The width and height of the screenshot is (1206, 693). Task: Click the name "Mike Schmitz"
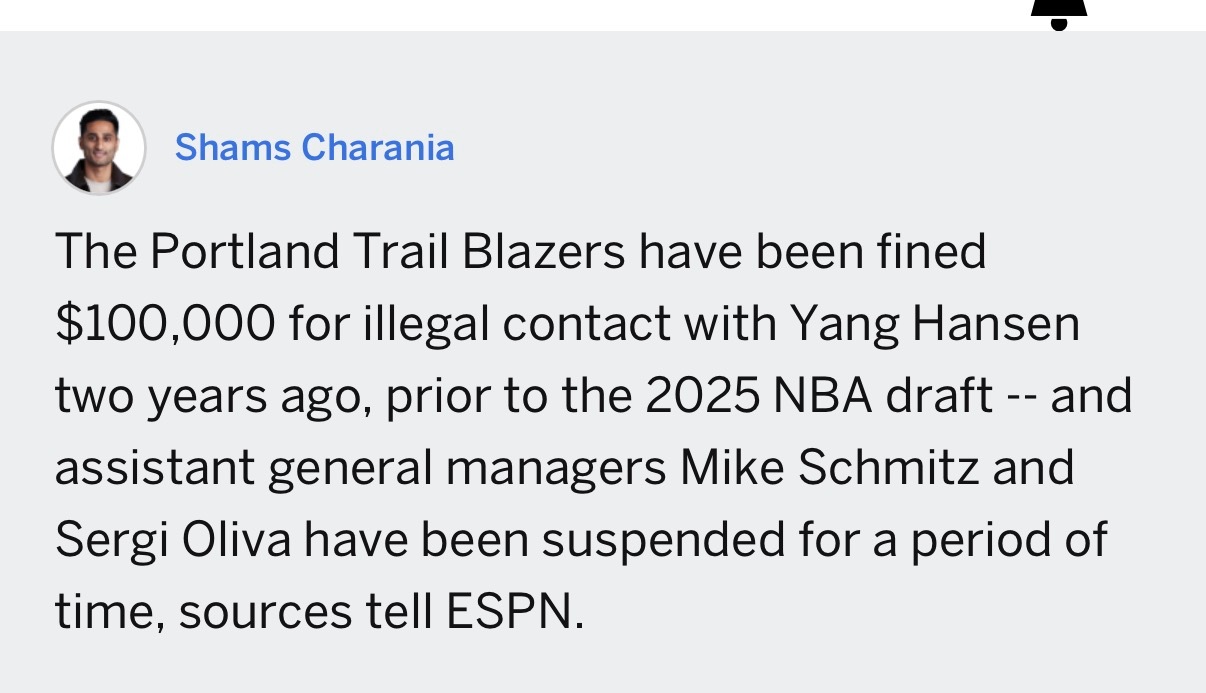[827, 468]
